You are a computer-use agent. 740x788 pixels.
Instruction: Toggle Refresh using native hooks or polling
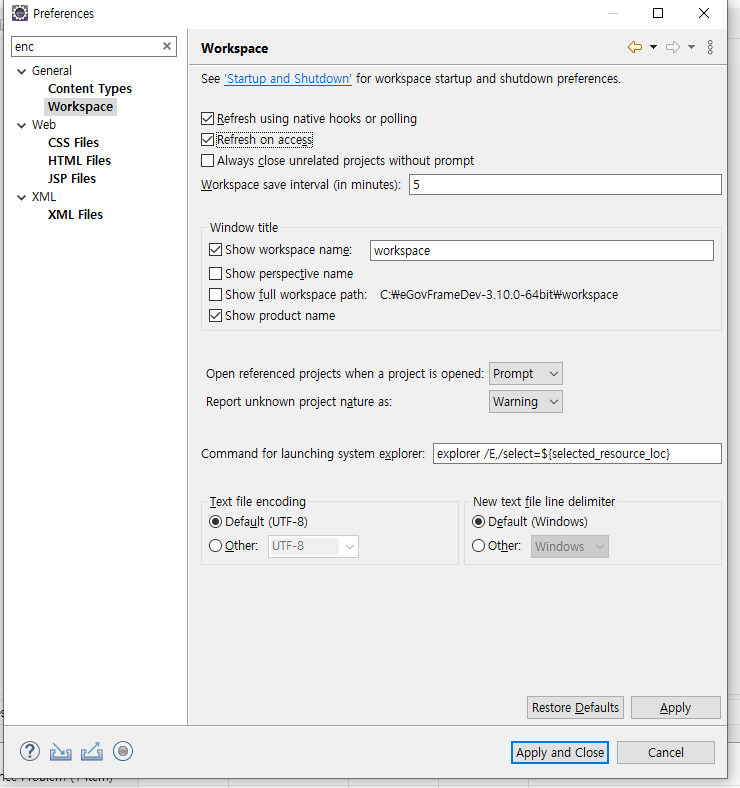(x=207, y=119)
